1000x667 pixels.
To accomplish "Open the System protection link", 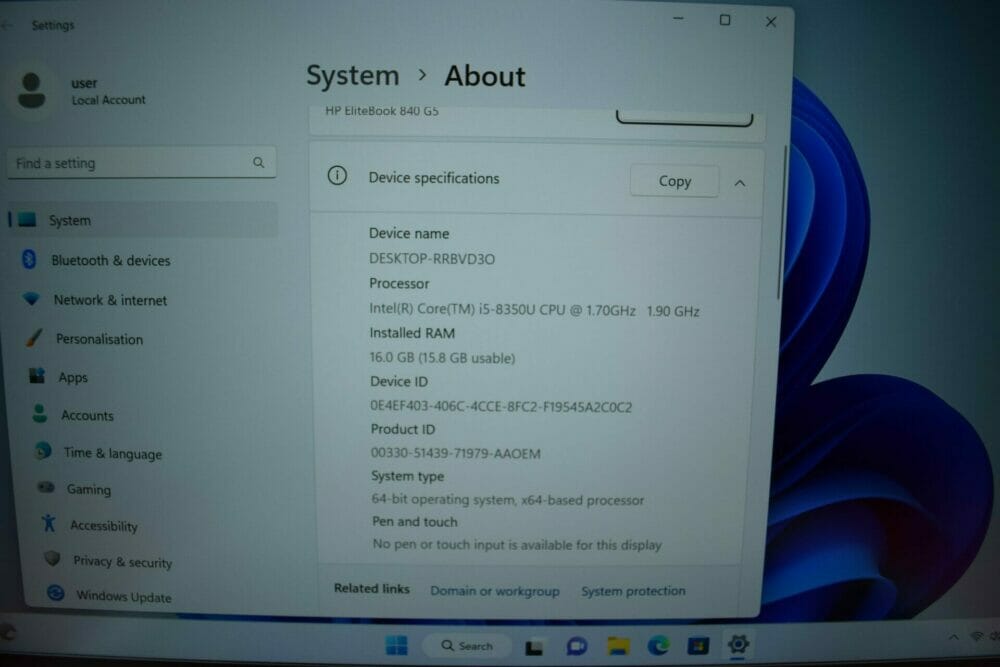I will coord(633,591).
